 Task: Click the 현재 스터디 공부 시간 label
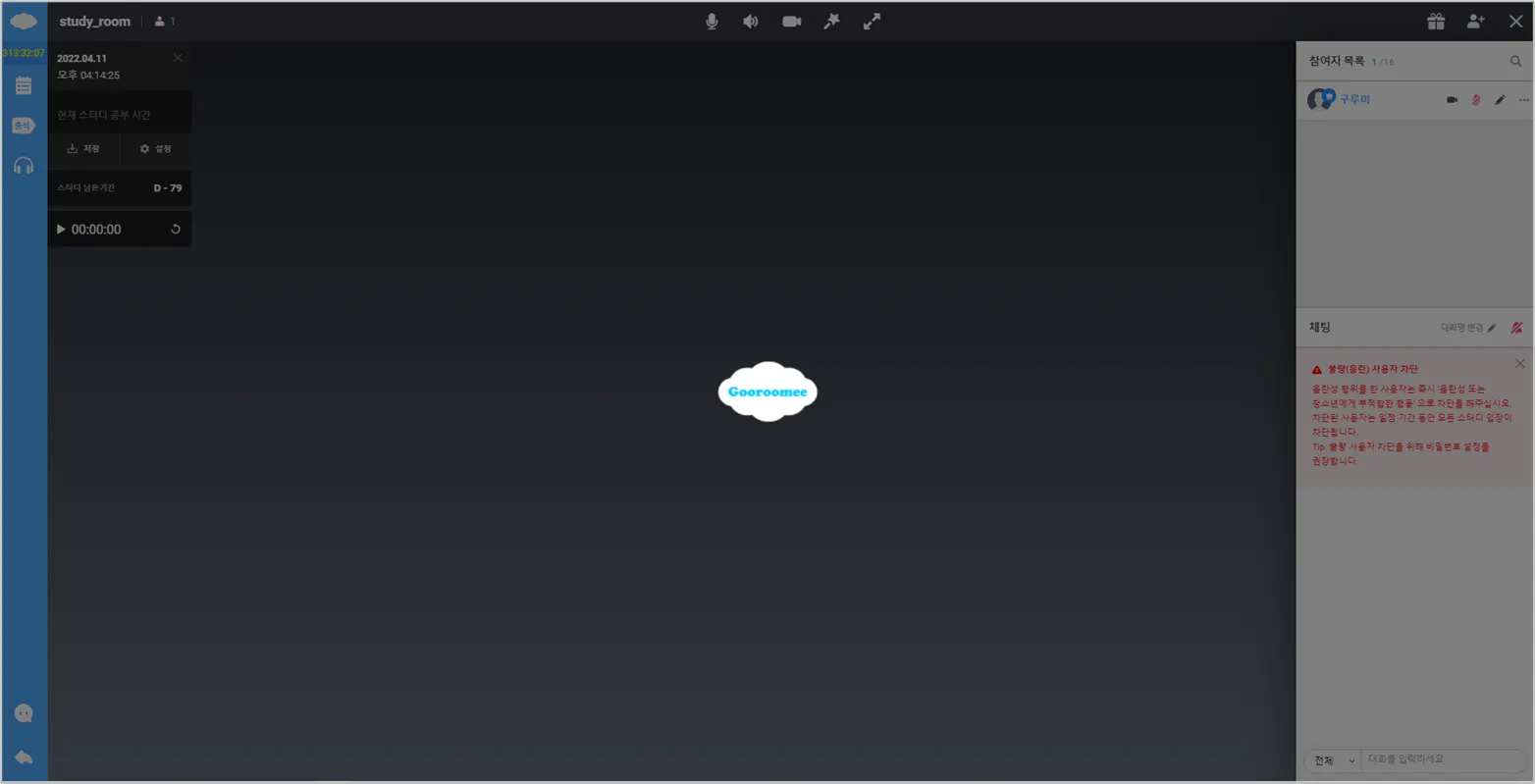pos(103,115)
